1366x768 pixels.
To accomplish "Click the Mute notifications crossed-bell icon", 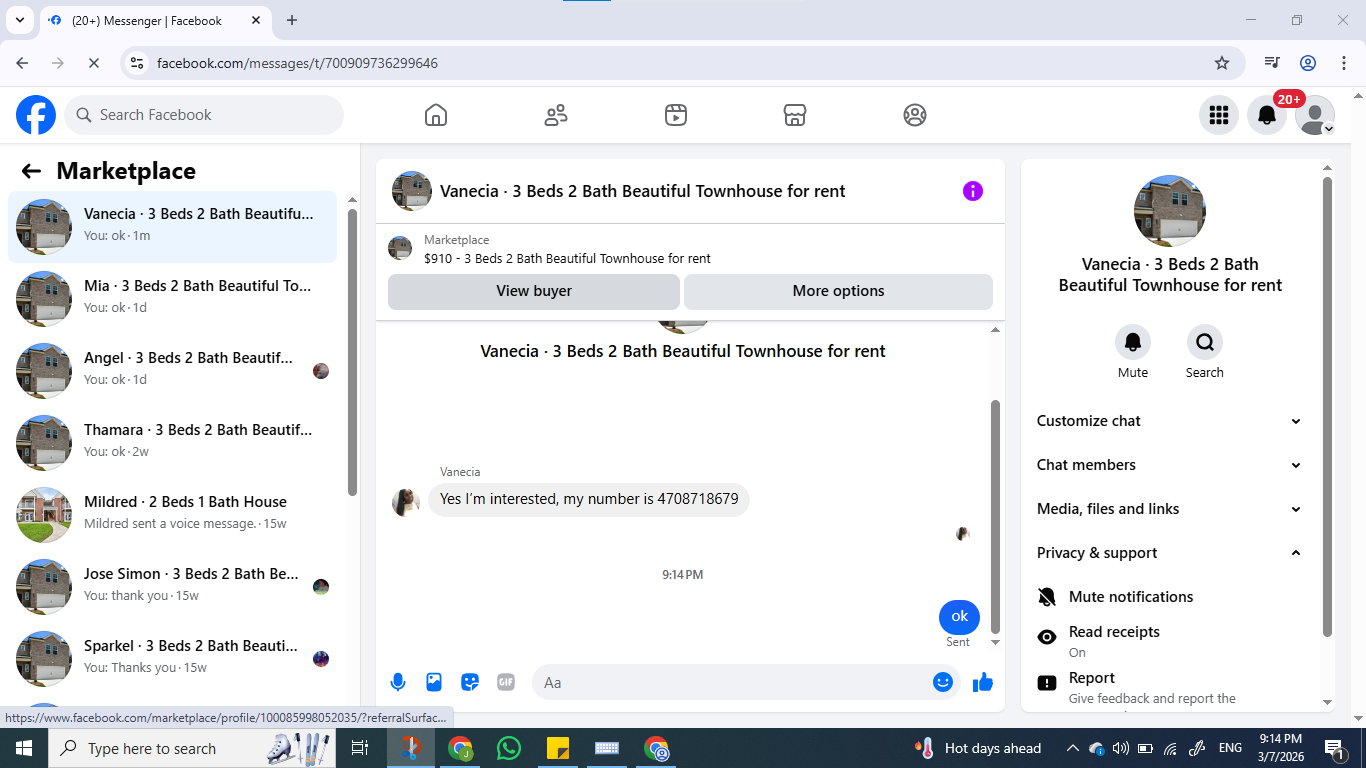I will coord(1047,597).
